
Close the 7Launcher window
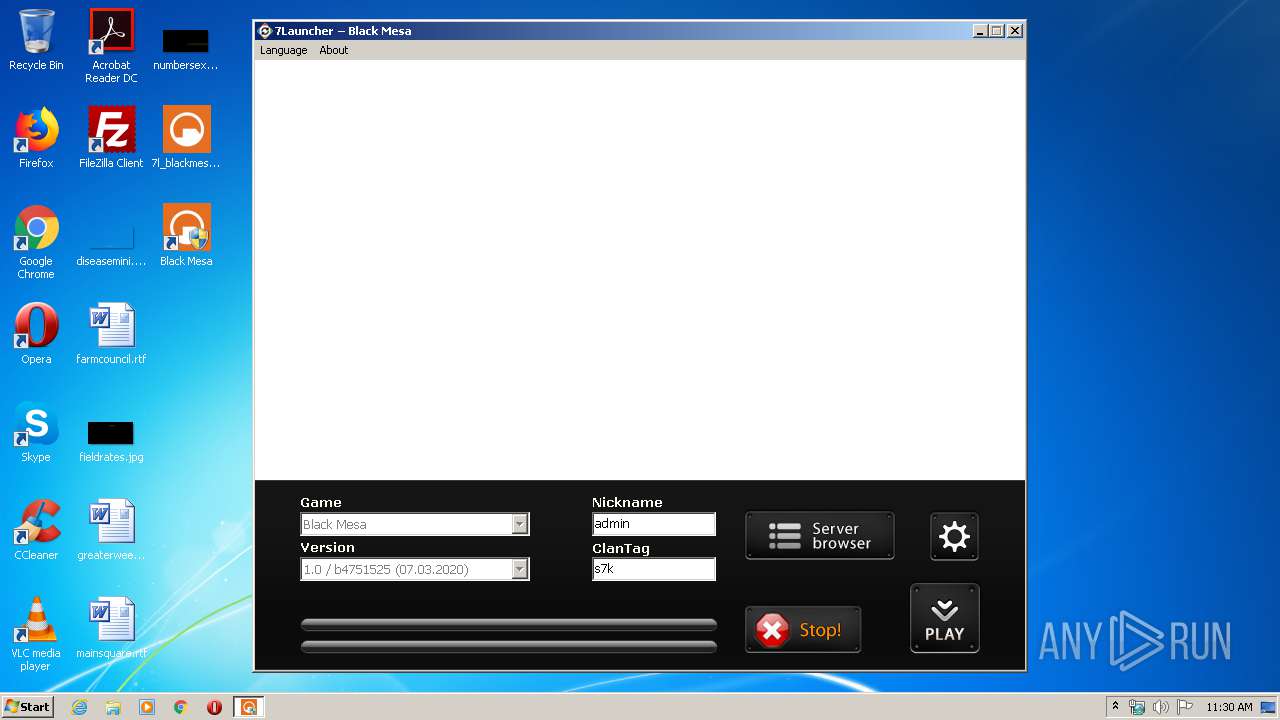pyautogui.click(x=1015, y=31)
